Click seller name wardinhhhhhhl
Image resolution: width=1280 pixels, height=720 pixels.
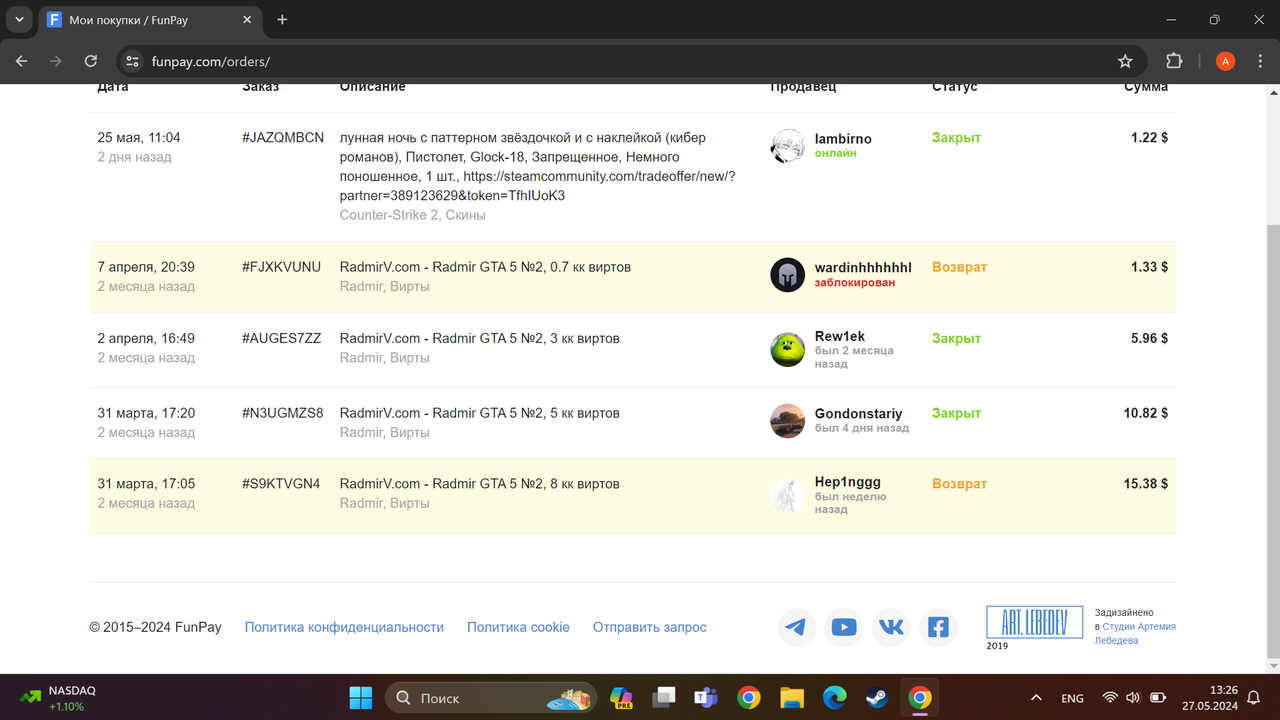pyautogui.click(x=863, y=268)
